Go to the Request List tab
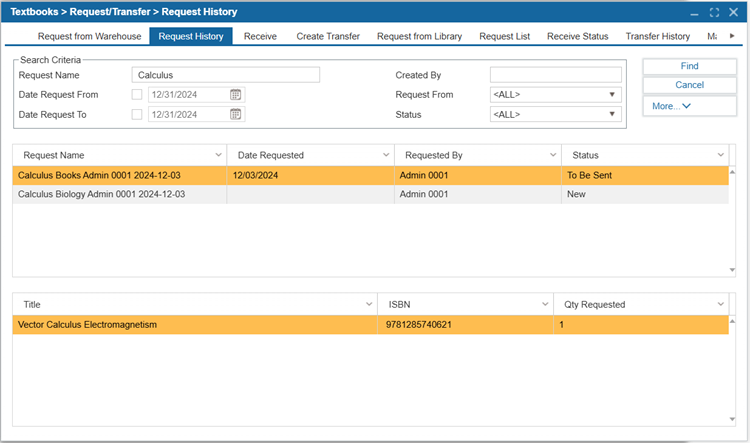 pyautogui.click(x=505, y=36)
